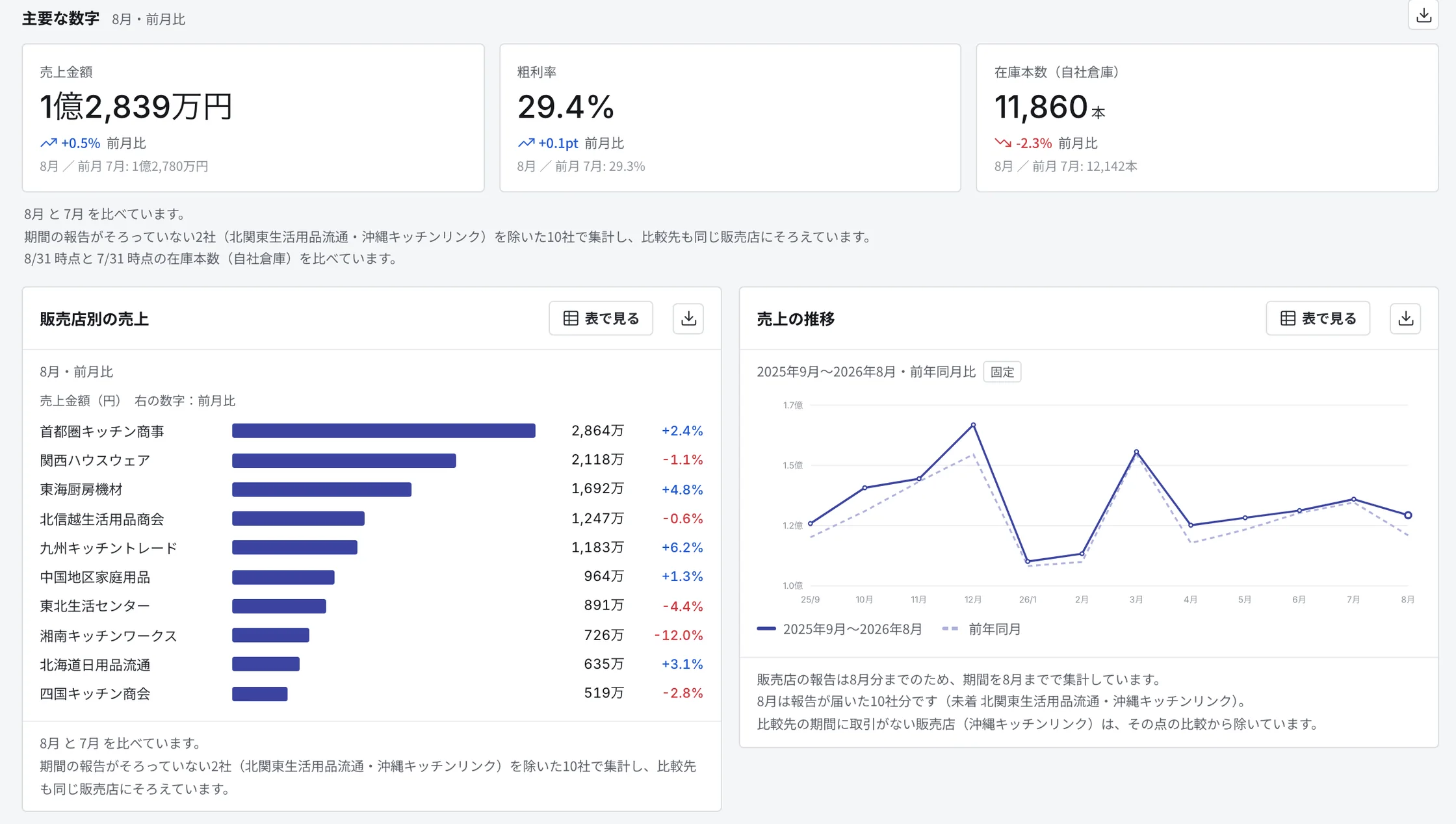Click the 1億2,839万円 sales figure
Screen dimensions: 1456x824
(136, 107)
